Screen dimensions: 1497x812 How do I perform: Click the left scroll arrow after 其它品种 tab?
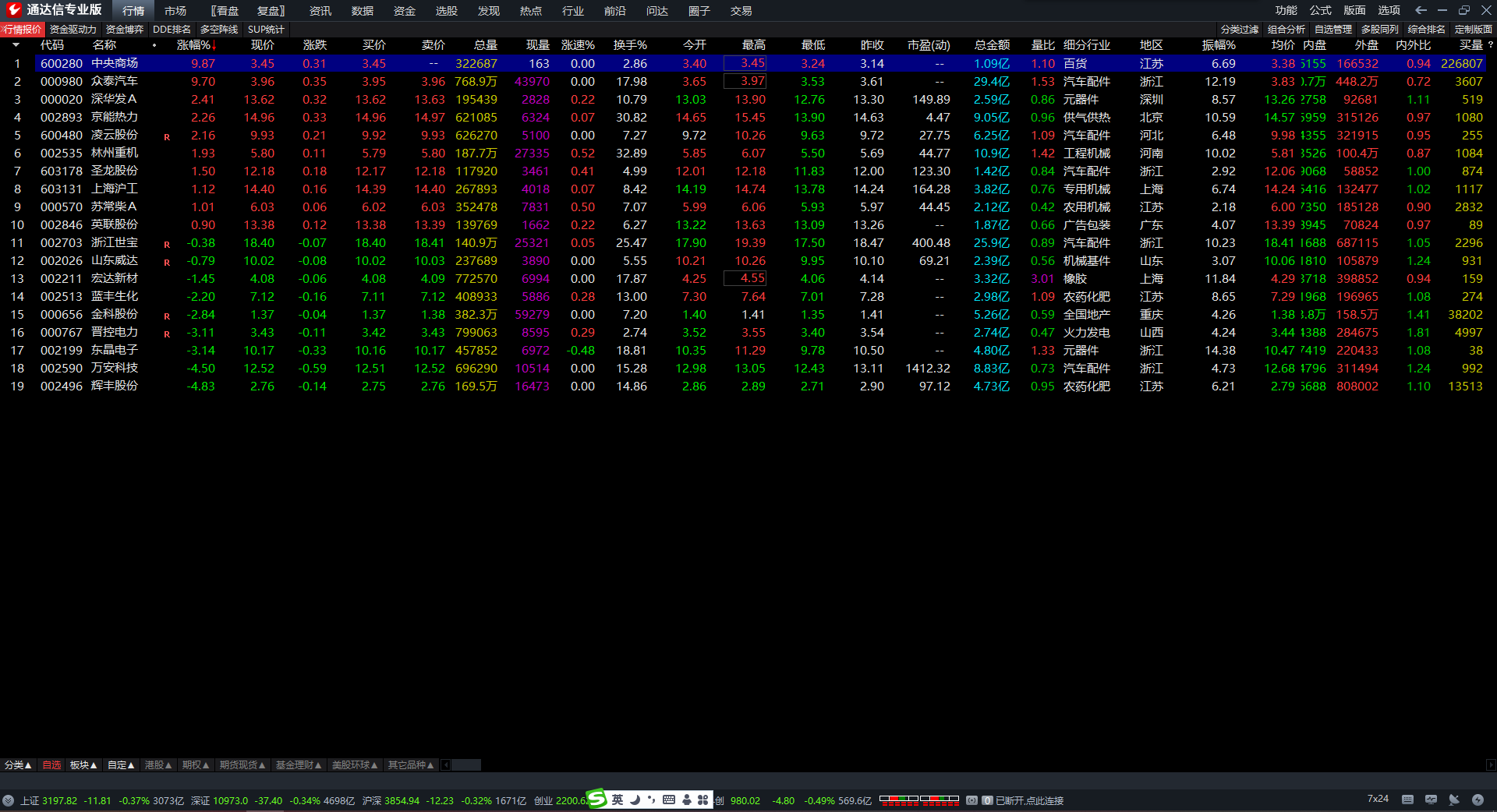click(x=446, y=765)
